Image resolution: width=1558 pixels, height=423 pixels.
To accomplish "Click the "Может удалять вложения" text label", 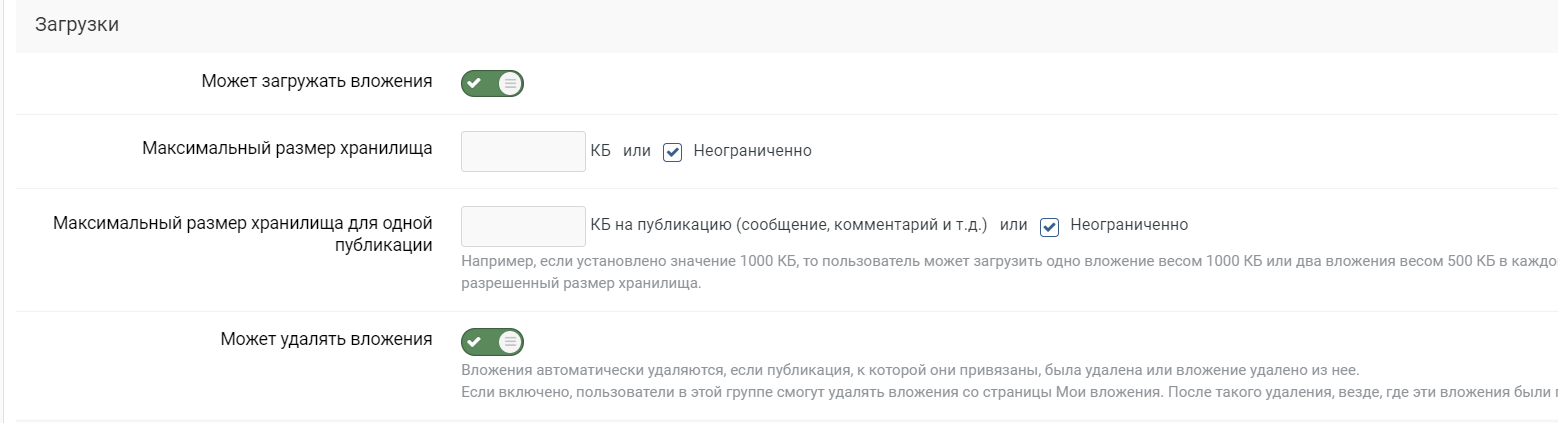I will (x=326, y=339).
